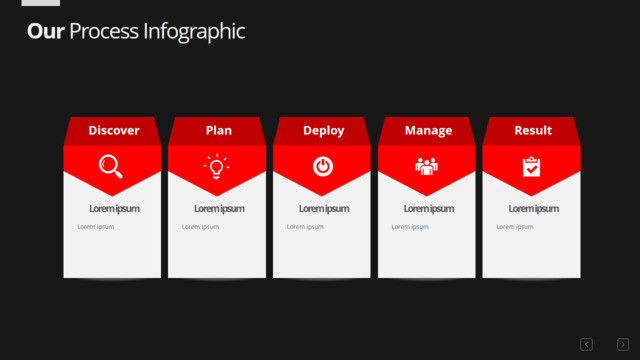640x360 pixels.
Task: Select the Plan header label
Action: coord(219,130)
